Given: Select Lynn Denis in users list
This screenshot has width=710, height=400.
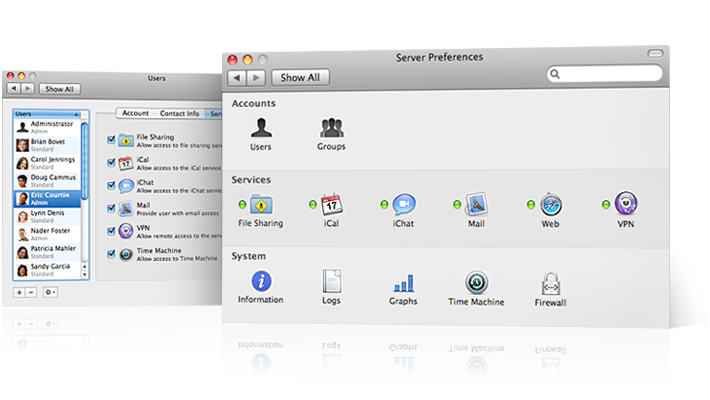Looking at the screenshot, I should tap(48, 217).
